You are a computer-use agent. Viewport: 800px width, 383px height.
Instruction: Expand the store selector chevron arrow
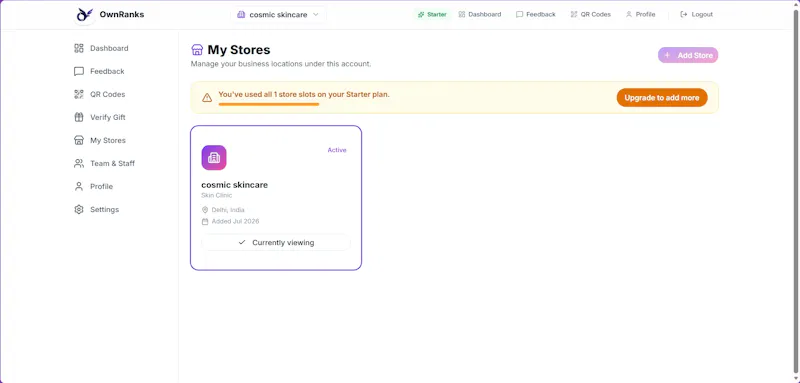point(315,15)
